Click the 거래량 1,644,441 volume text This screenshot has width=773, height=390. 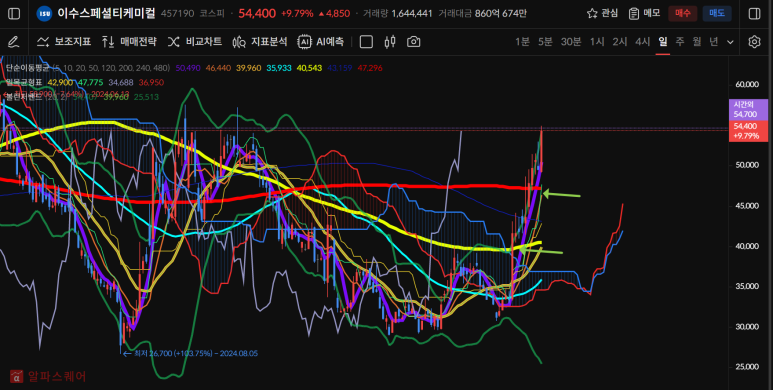point(397,14)
